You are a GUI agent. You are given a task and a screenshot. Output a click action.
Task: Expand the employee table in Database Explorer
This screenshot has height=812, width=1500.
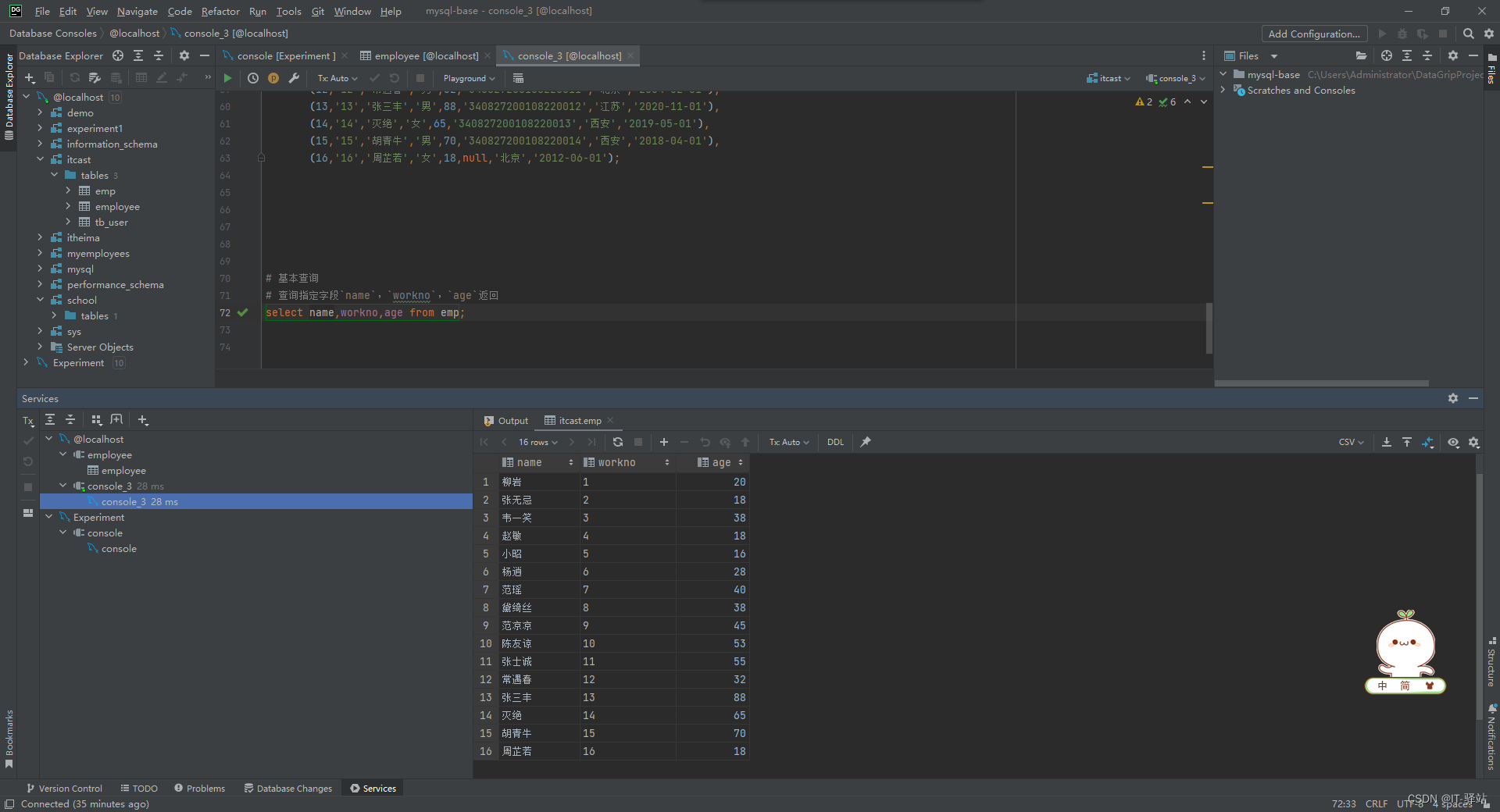point(69,206)
